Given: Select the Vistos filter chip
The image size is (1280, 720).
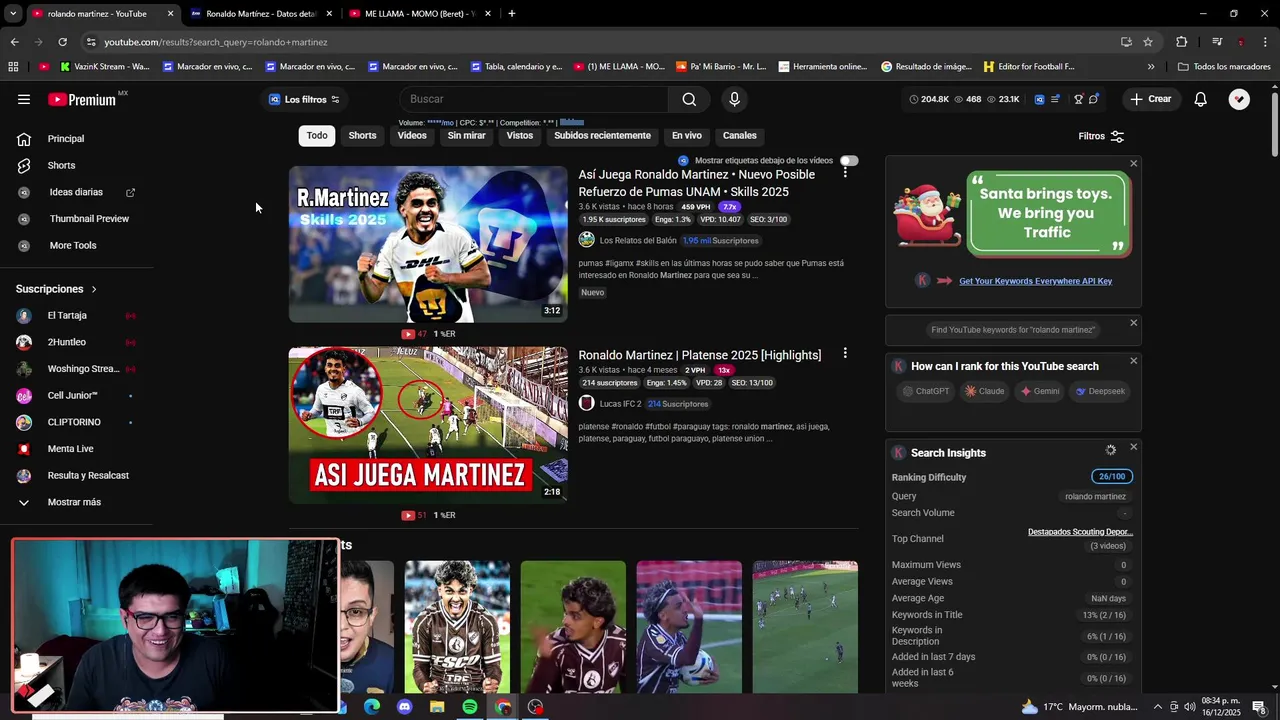Looking at the screenshot, I should [520, 135].
